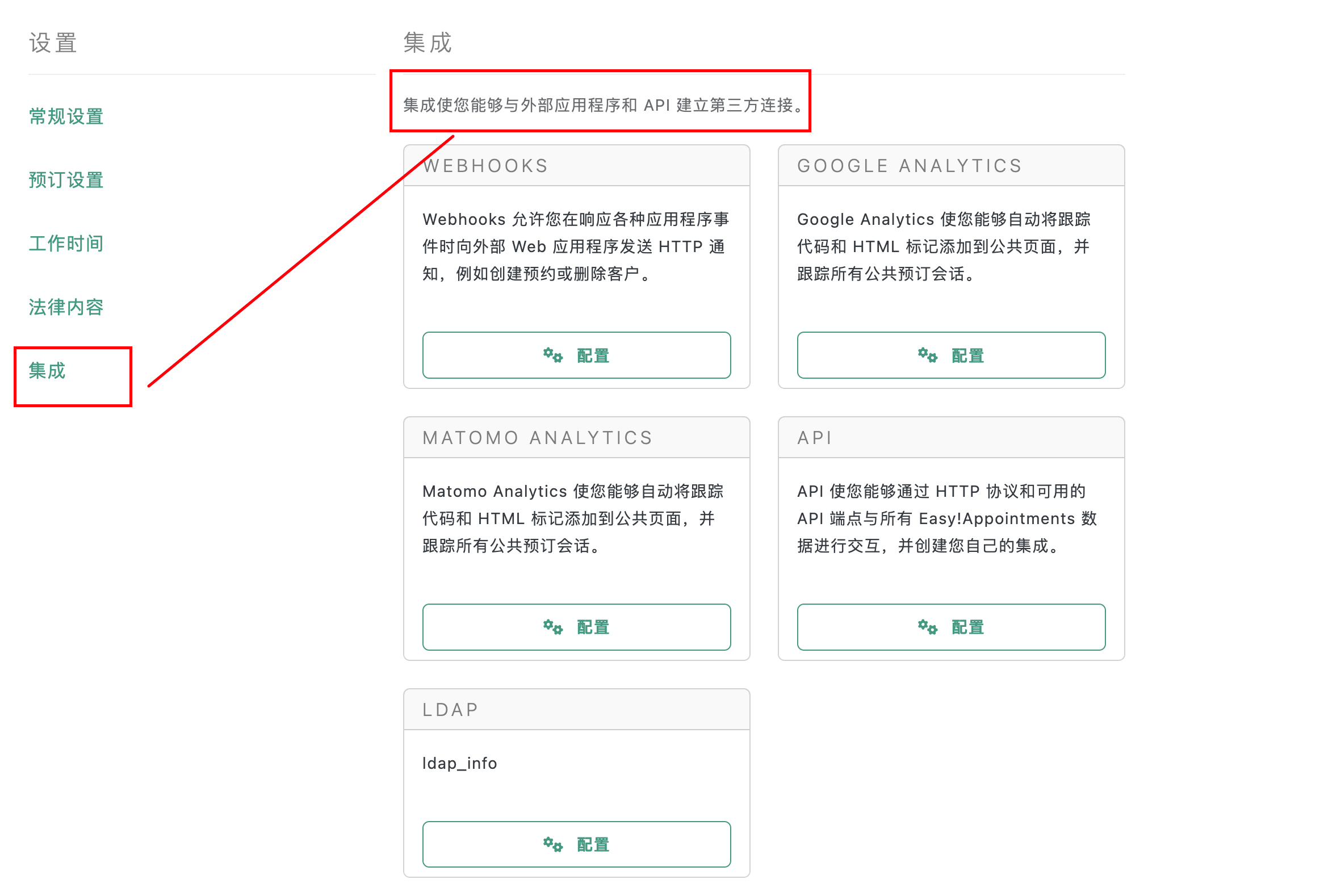Click the API card header
Screen dimensions: 1324x896
coord(951,437)
